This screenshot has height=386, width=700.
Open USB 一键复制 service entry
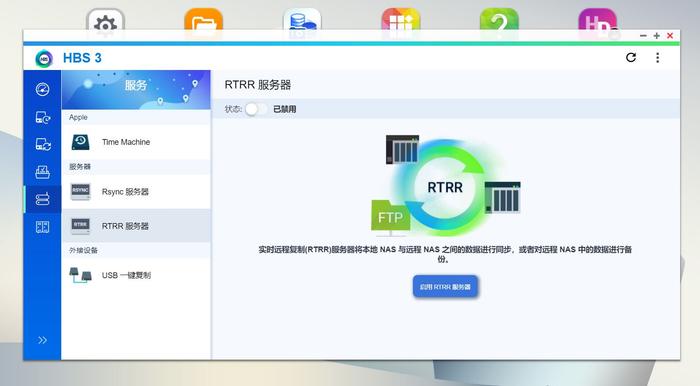pos(136,275)
